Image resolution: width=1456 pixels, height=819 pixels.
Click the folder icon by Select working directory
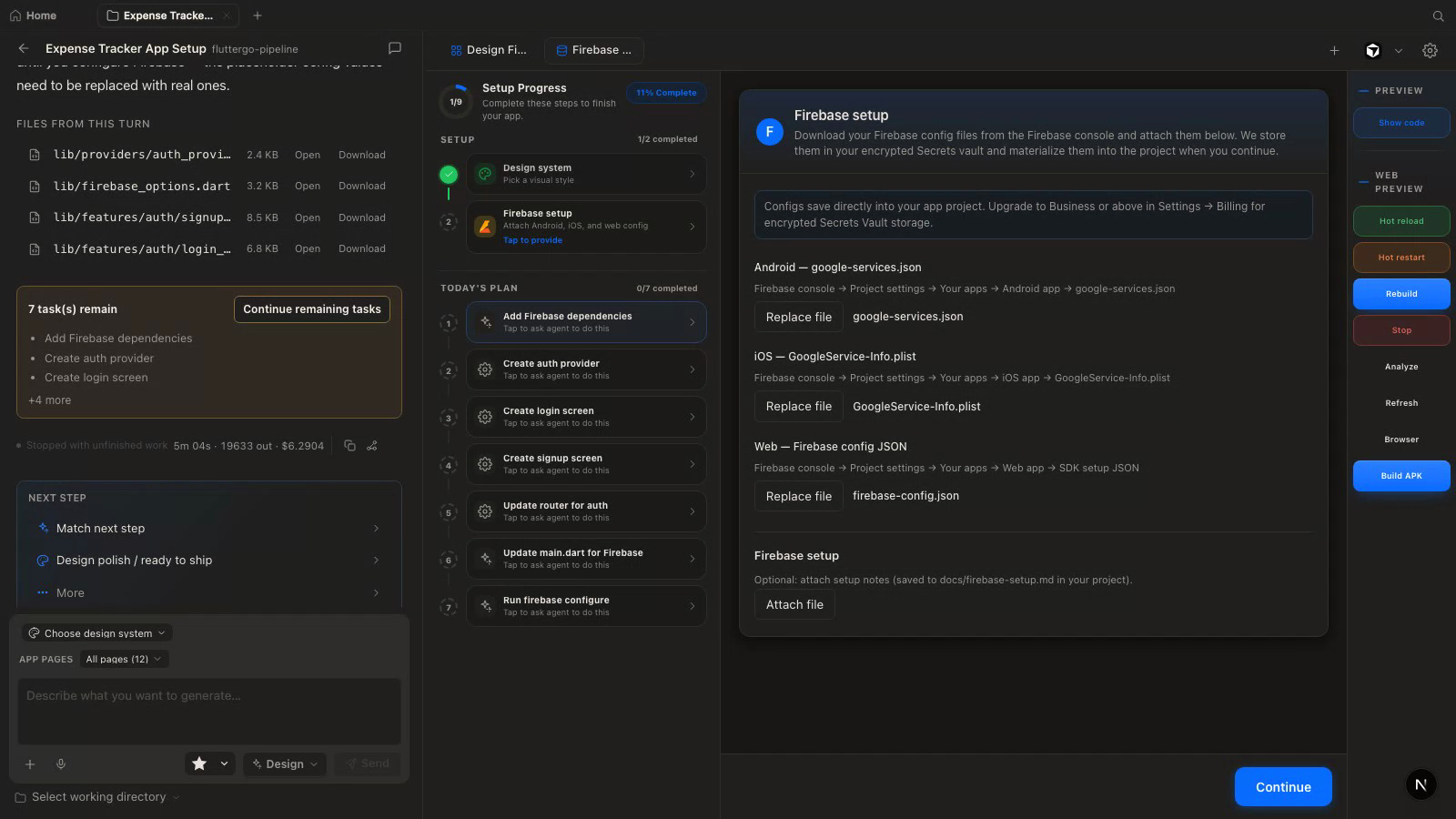(20, 797)
